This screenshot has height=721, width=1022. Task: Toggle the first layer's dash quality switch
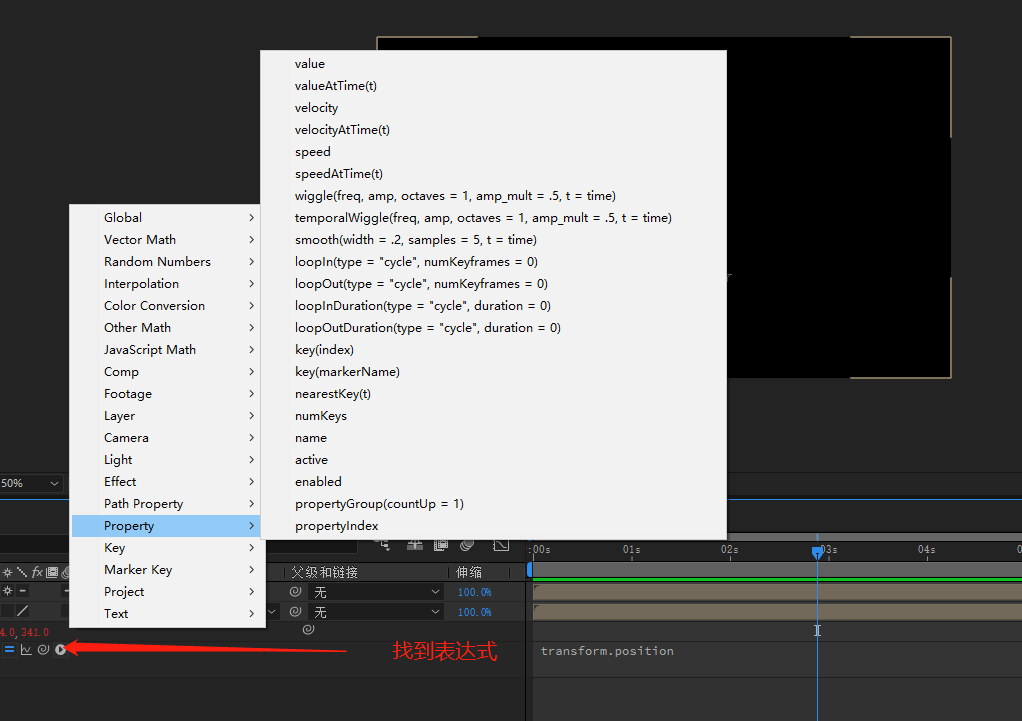pos(22,591)
